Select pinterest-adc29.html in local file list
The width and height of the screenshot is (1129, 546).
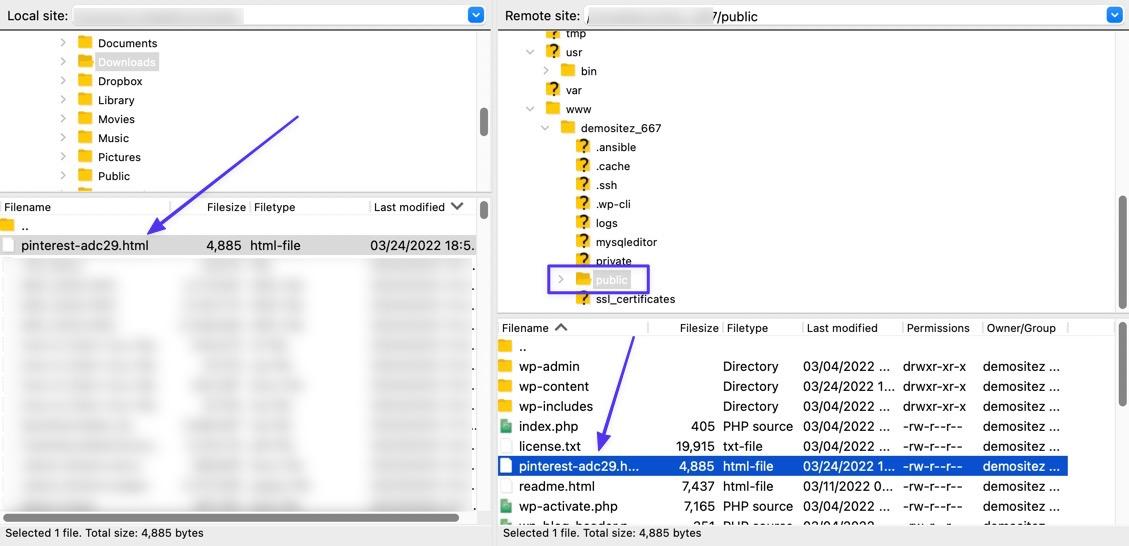[85, 245]
